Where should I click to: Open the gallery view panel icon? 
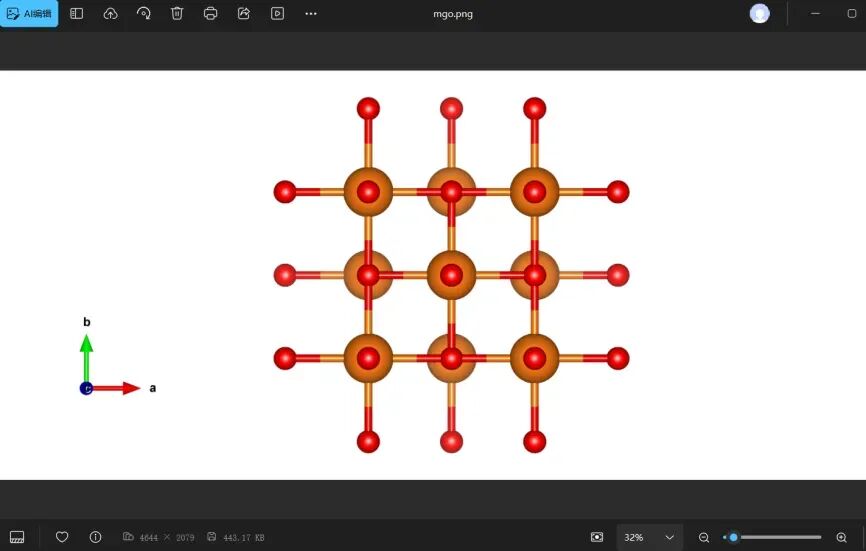pyautogui.click(x=77, y=14)
